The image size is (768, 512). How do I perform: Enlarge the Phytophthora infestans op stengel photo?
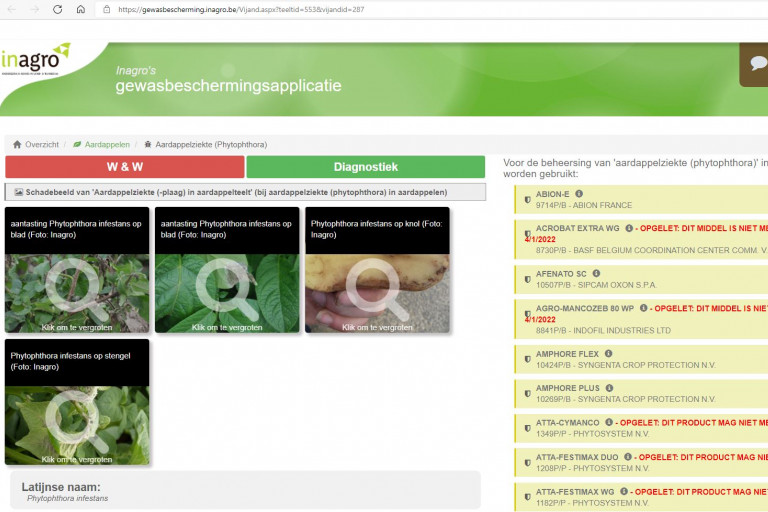(x=77, y=402)
